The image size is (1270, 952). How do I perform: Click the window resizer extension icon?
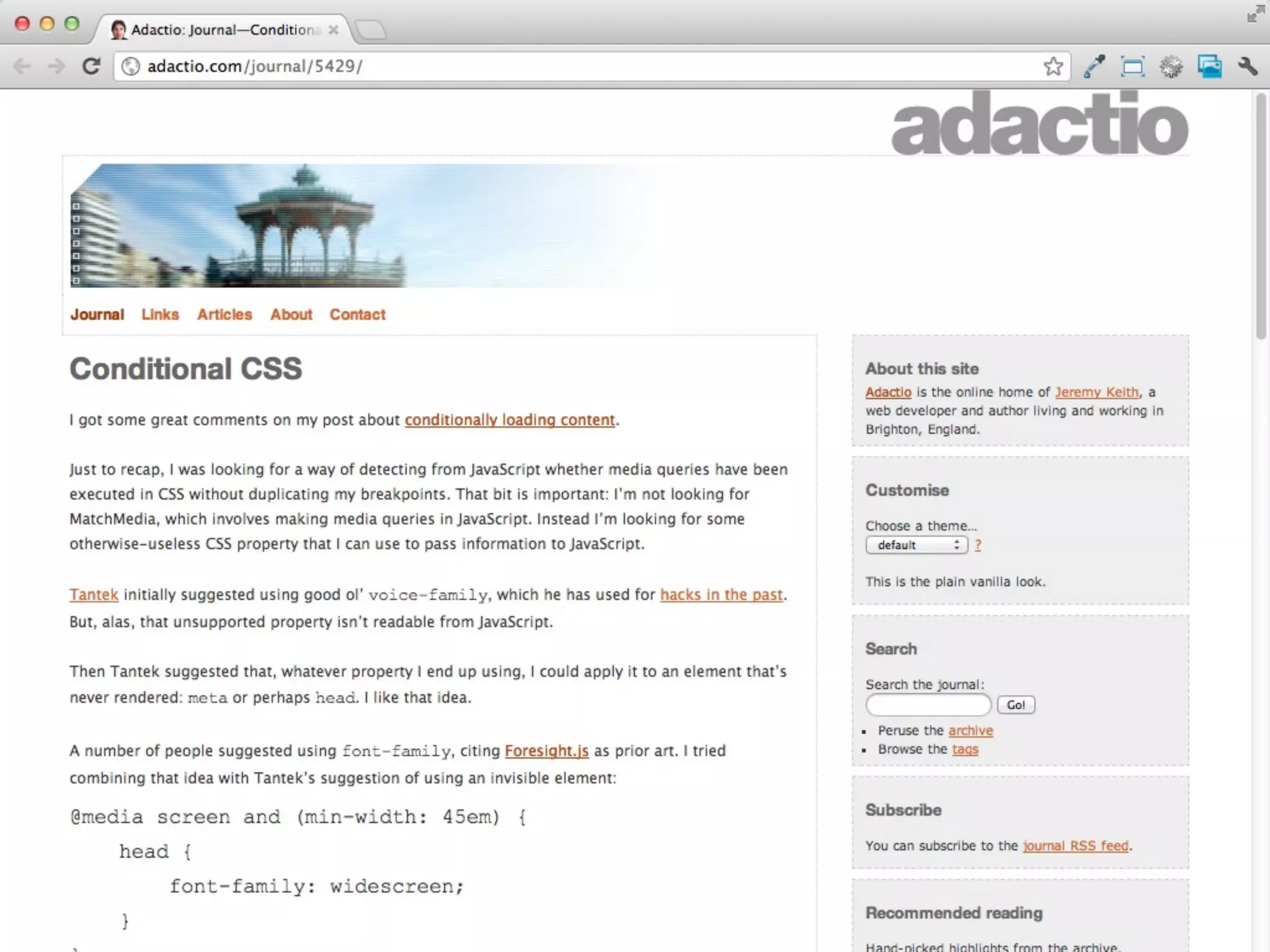[1132, 66]
